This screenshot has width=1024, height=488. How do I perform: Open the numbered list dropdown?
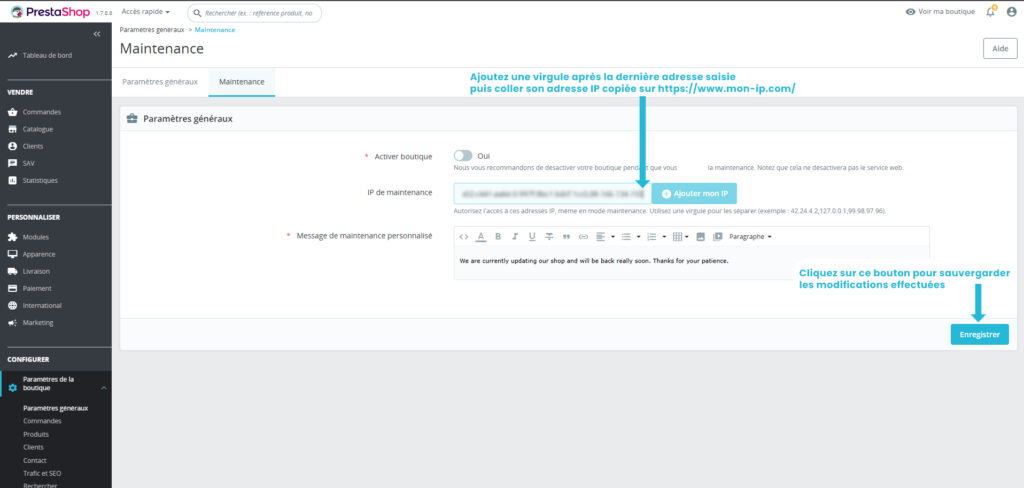pos(655,236)
